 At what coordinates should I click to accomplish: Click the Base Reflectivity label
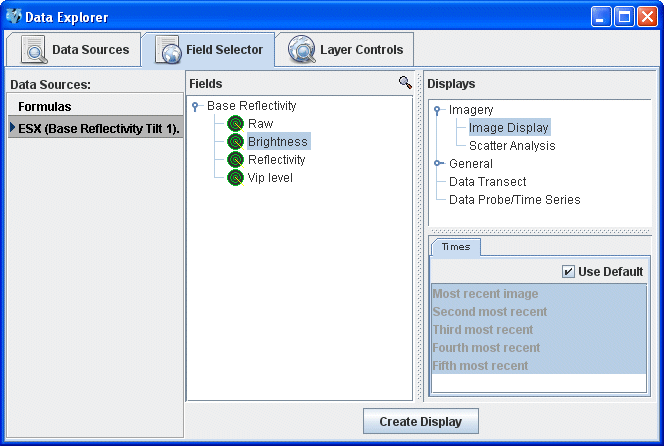252,106
